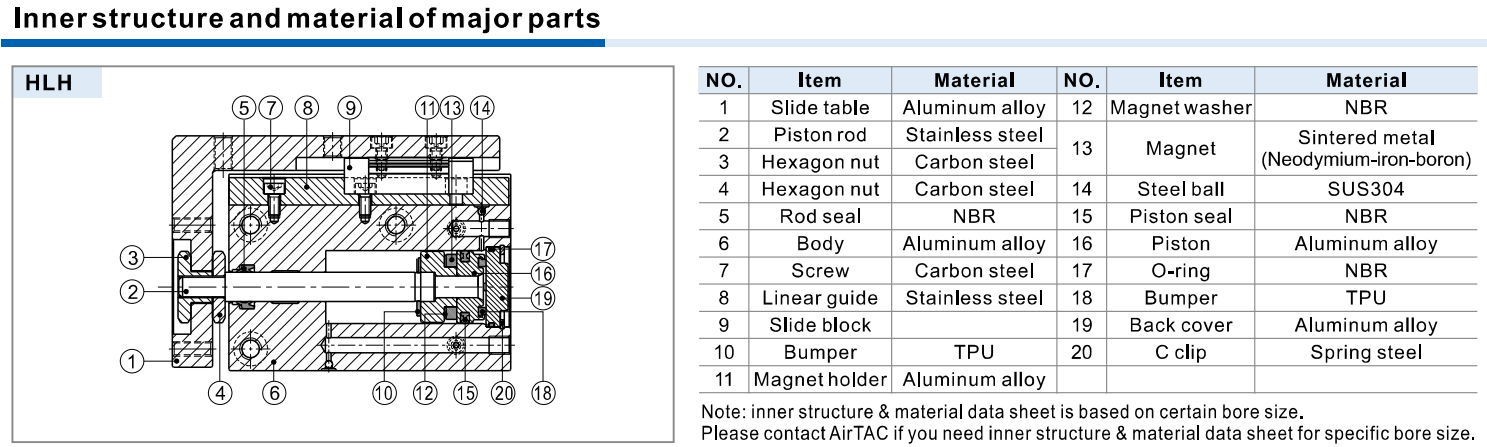Viewport: 1487px width, 447px height.
Task: Select the Sintered metal material cell
Action: 1366,148
